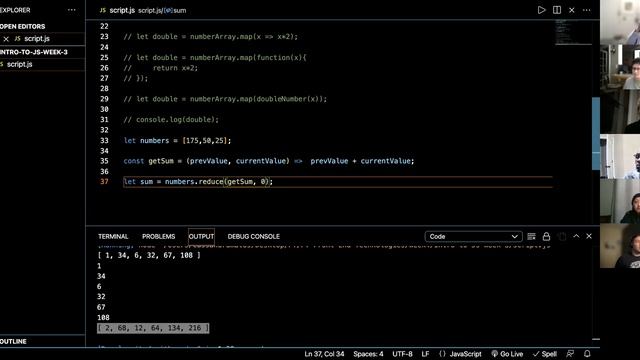Open the Explorer More Actions ellipsis
Viewport: 640px width, 360px height.
point(71,10)
